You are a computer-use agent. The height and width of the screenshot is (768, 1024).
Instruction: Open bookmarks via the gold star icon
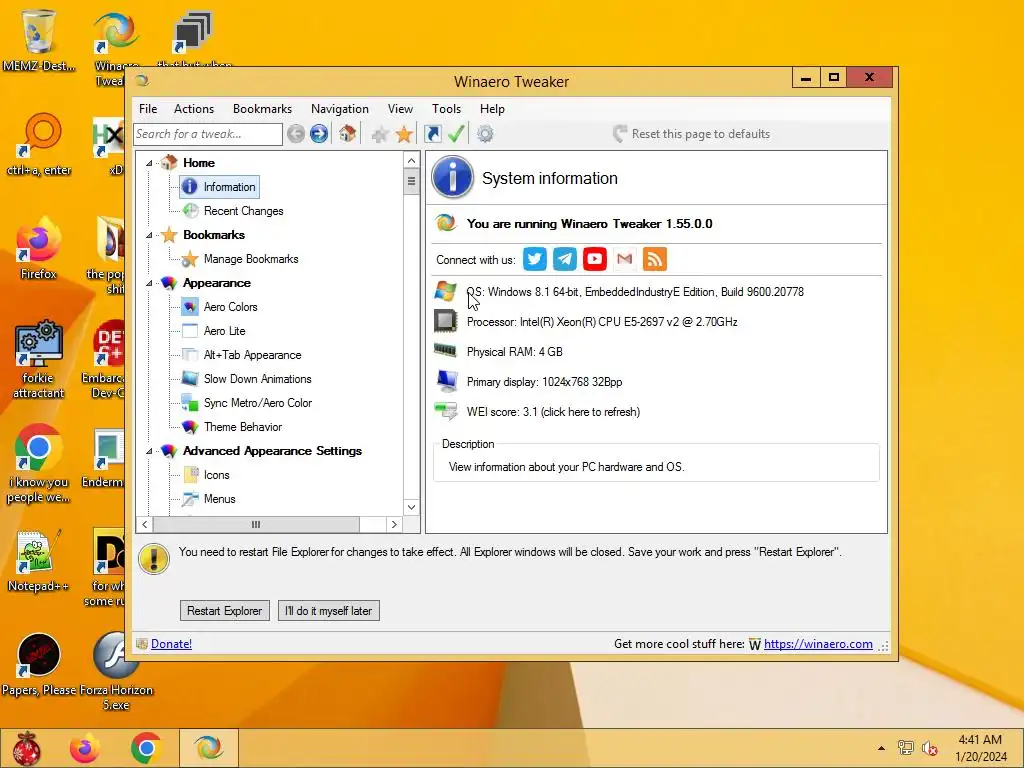point(404,135)
